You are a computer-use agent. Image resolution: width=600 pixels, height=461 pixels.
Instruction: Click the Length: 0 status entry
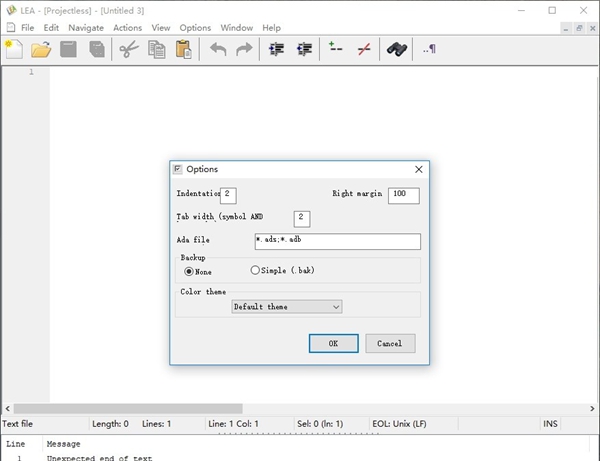pos(110,424)
